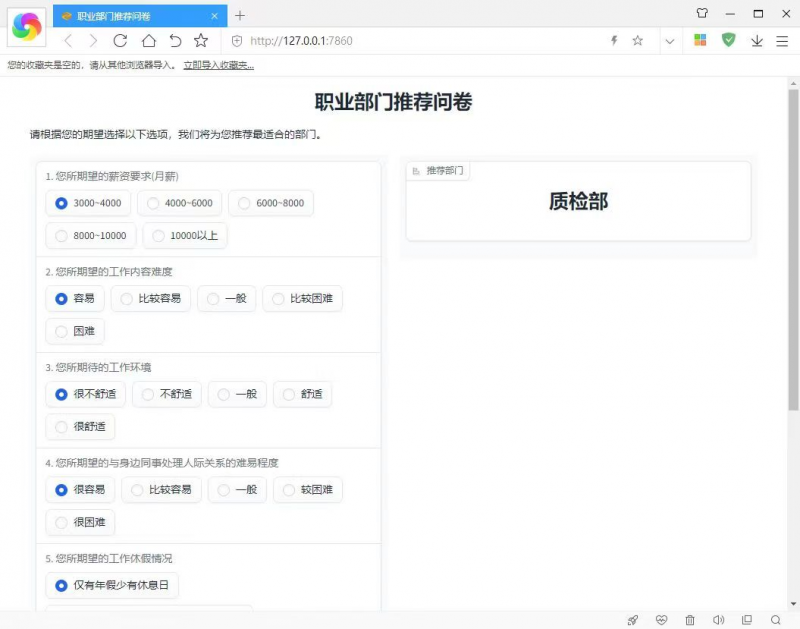Image resolution: width=800 pixels, height=629 pixels.
Task: Reload the page with the refresh icon
Action: [120, 41]
